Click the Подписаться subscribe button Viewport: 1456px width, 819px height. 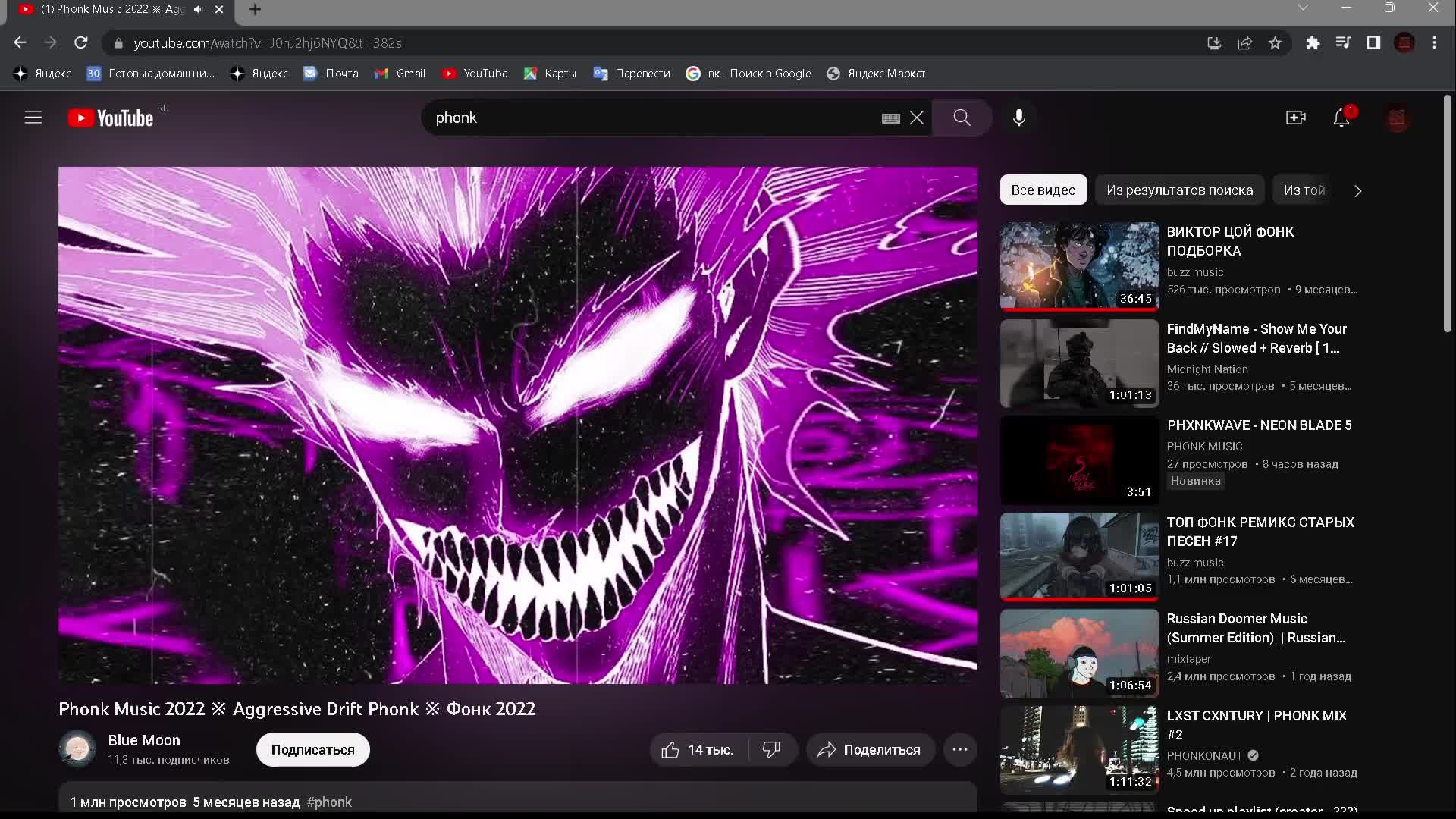(x=312, y=750)
